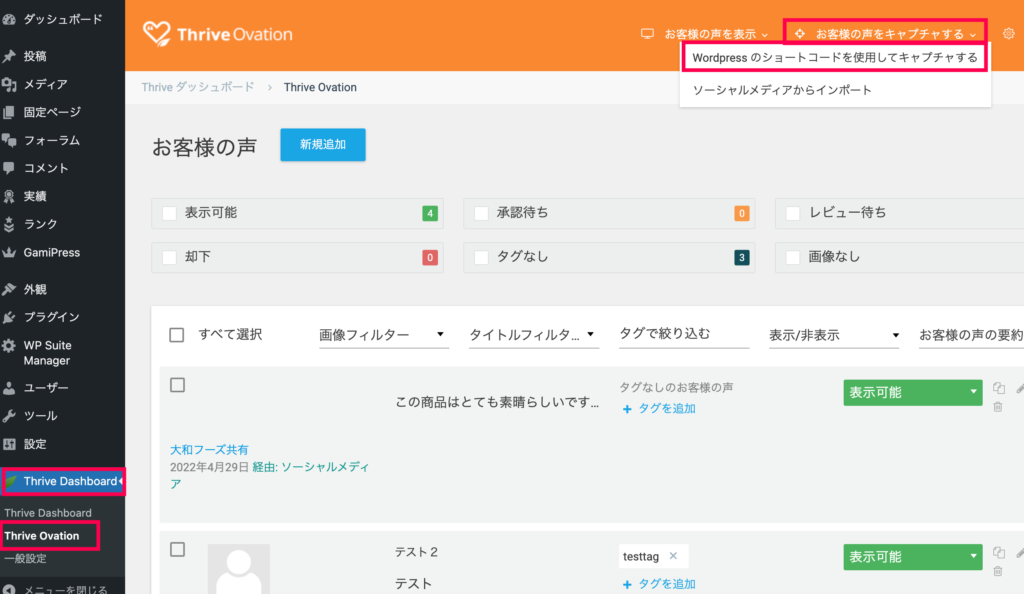Open コメント via its comment bubble icon
This screenshot has height=594, width=1024.
9,168
